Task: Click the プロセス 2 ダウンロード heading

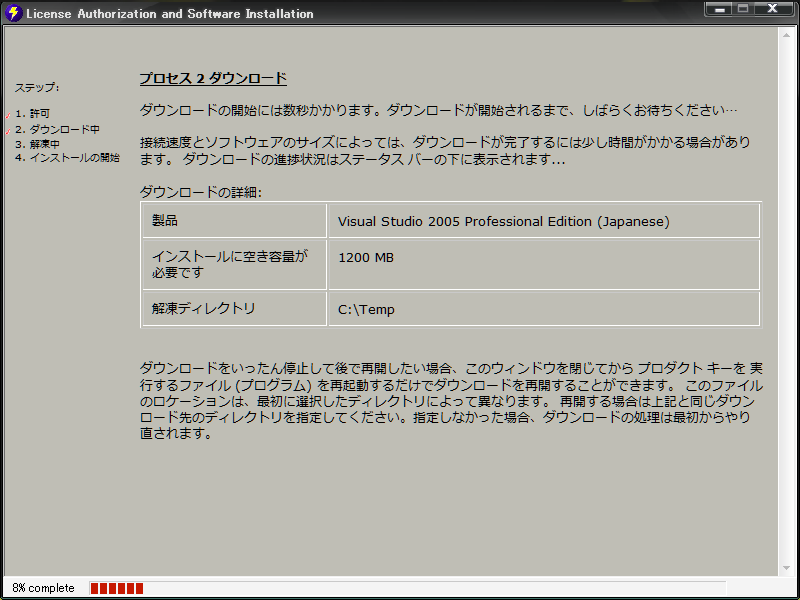Action: [x=213, y=78]
